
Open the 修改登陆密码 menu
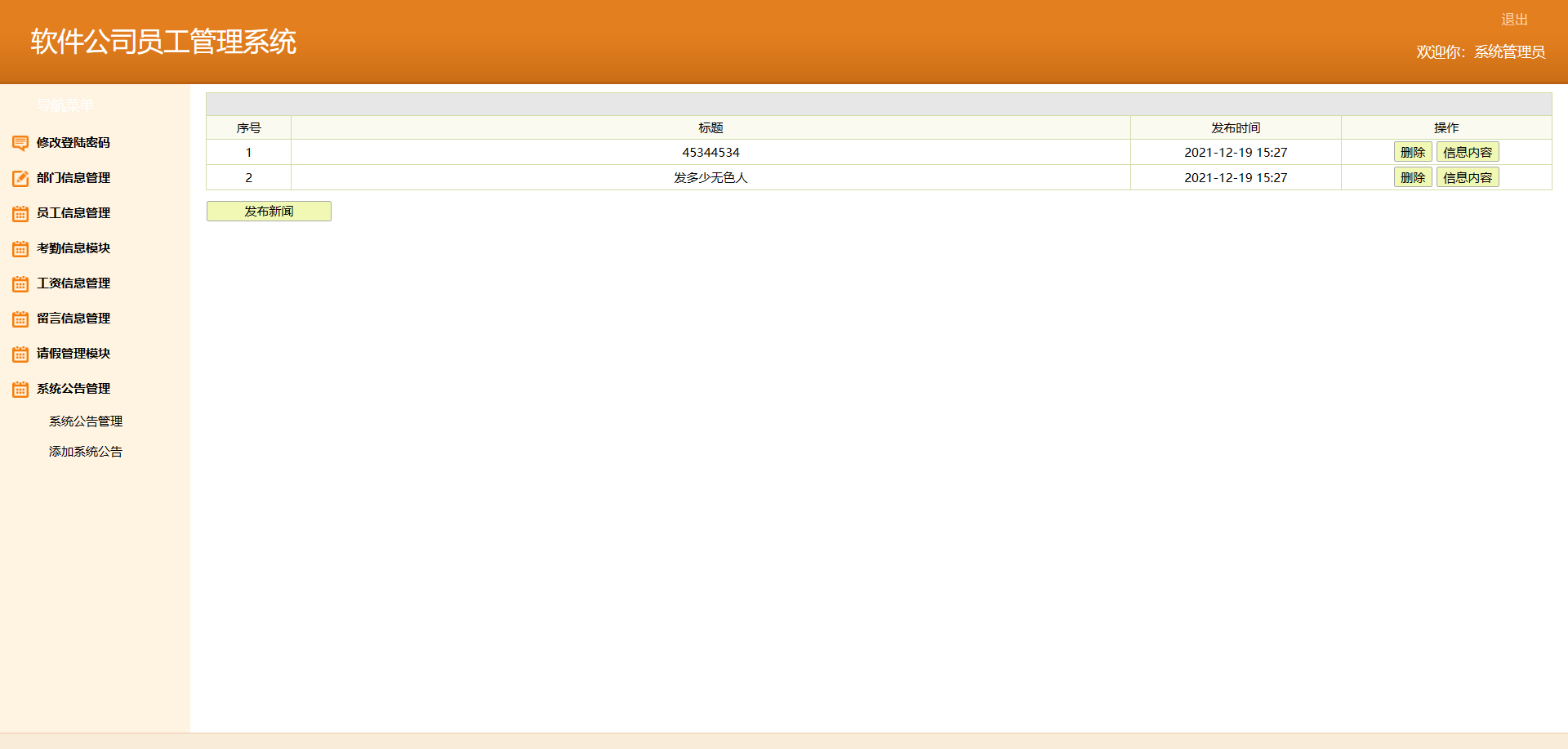click(x=73, y=142)
